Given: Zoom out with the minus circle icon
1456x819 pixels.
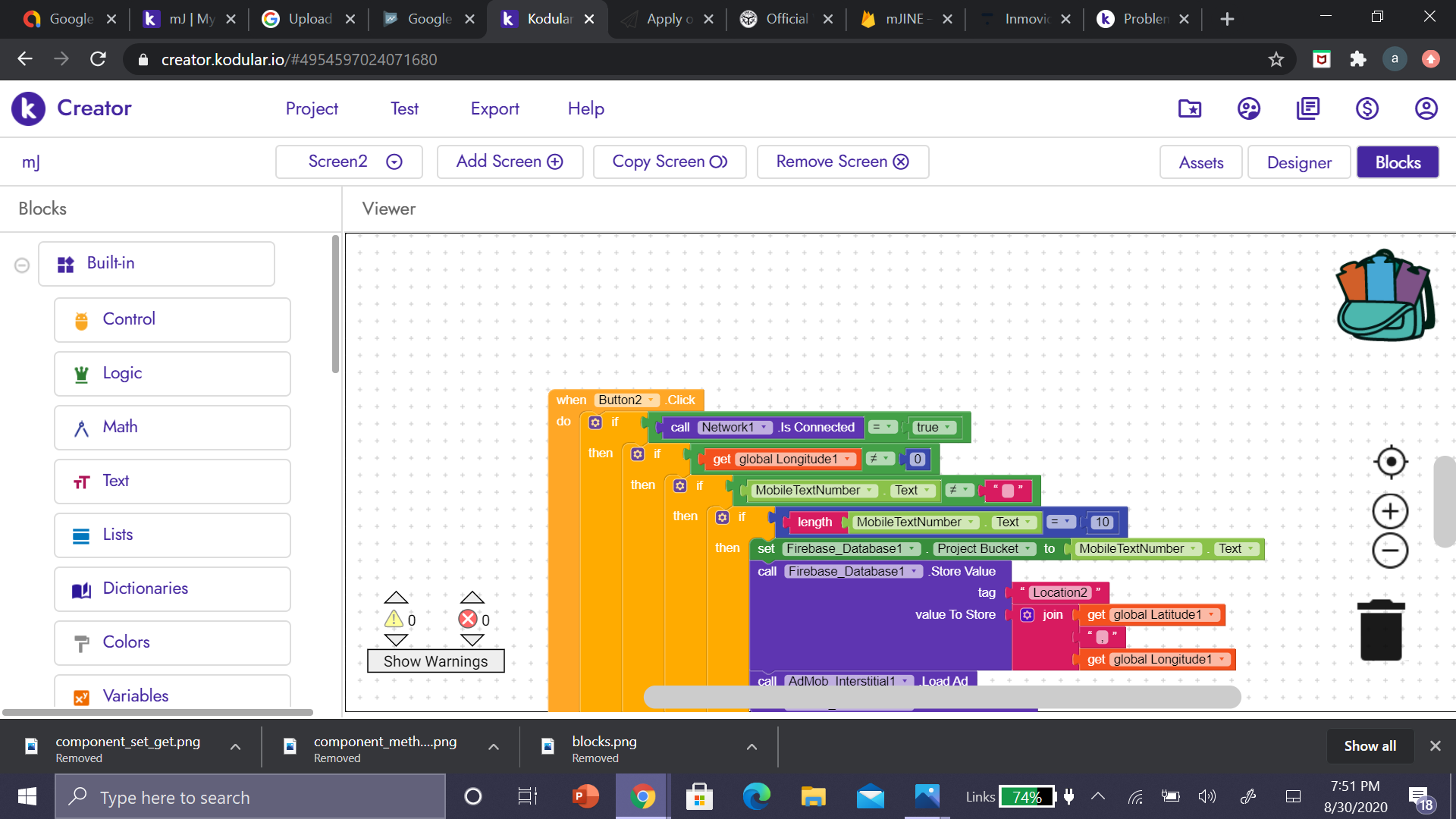Looking at the screenshot, I should coord(1390,551).
